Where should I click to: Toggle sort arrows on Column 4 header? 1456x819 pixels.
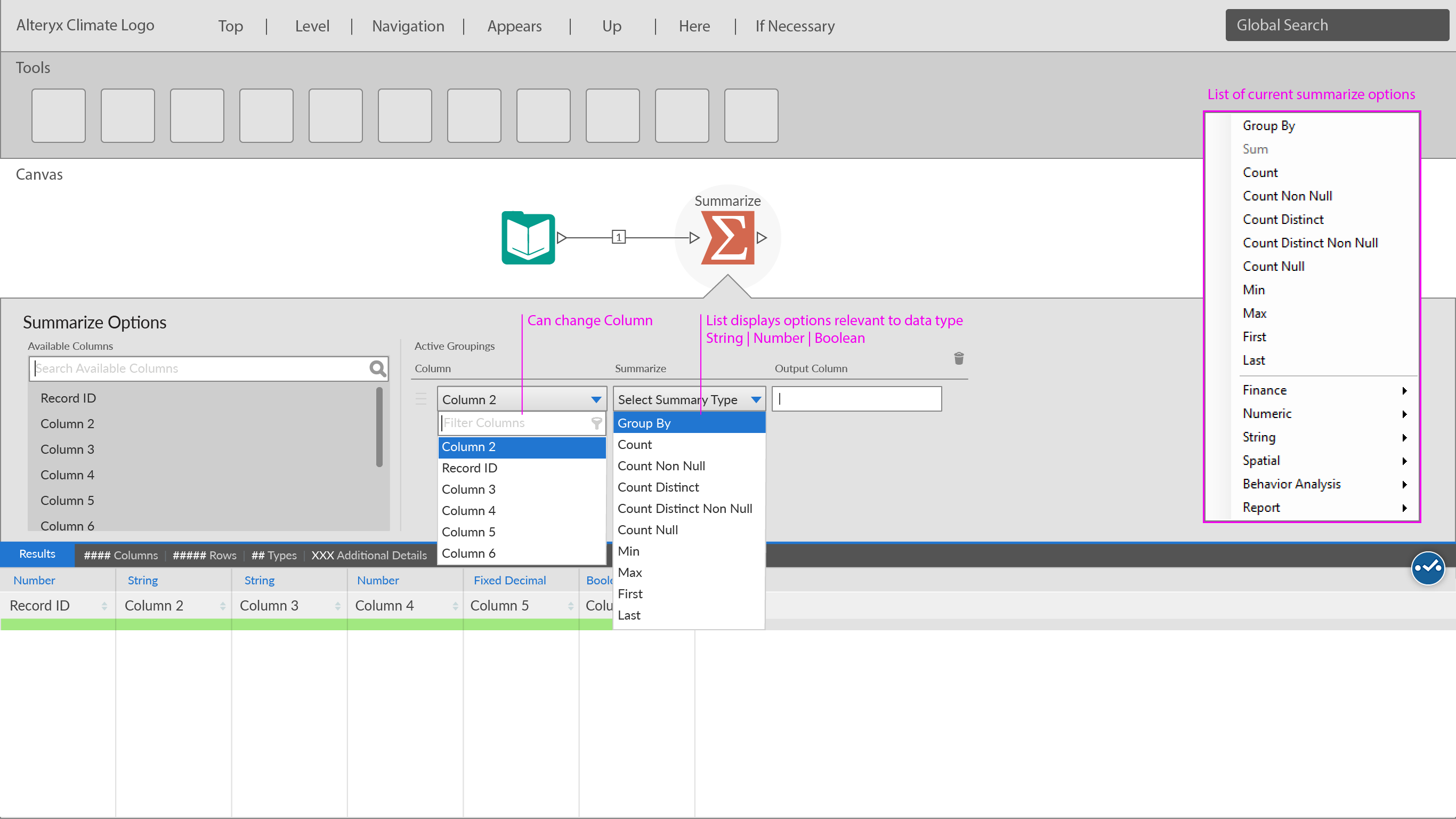(x=455, y=606)
